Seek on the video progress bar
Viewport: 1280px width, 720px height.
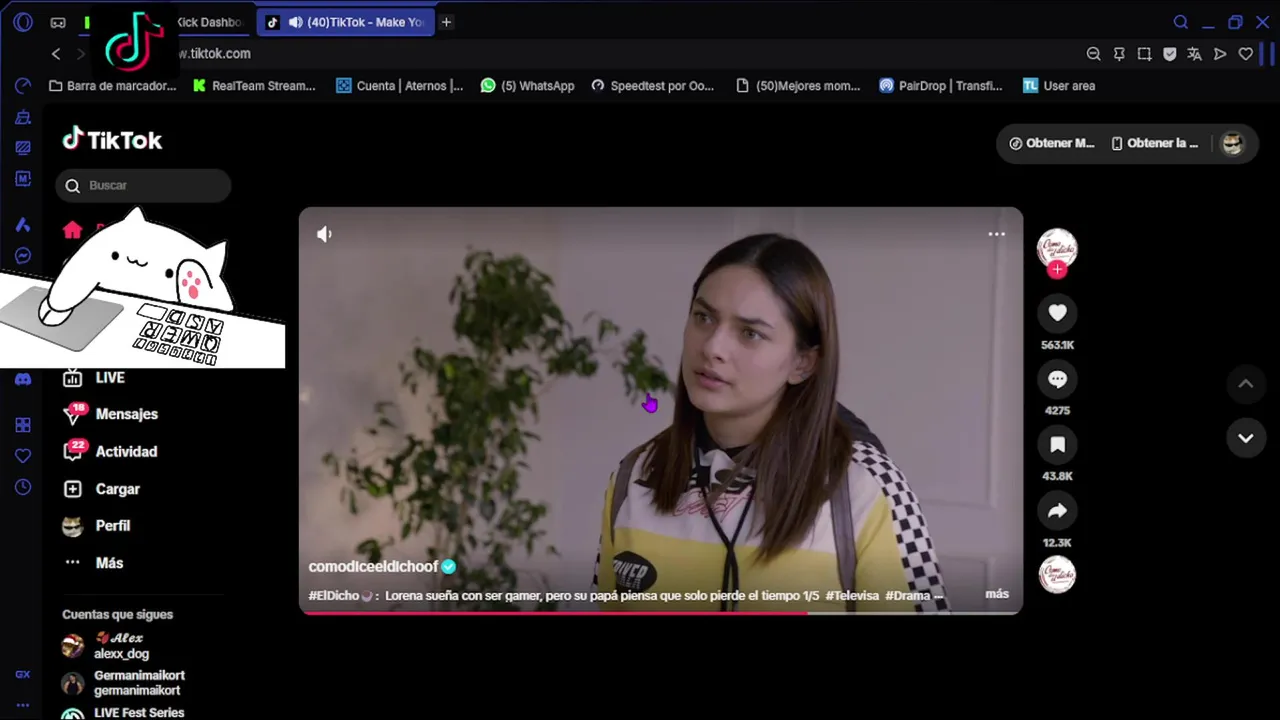[661, 612]
